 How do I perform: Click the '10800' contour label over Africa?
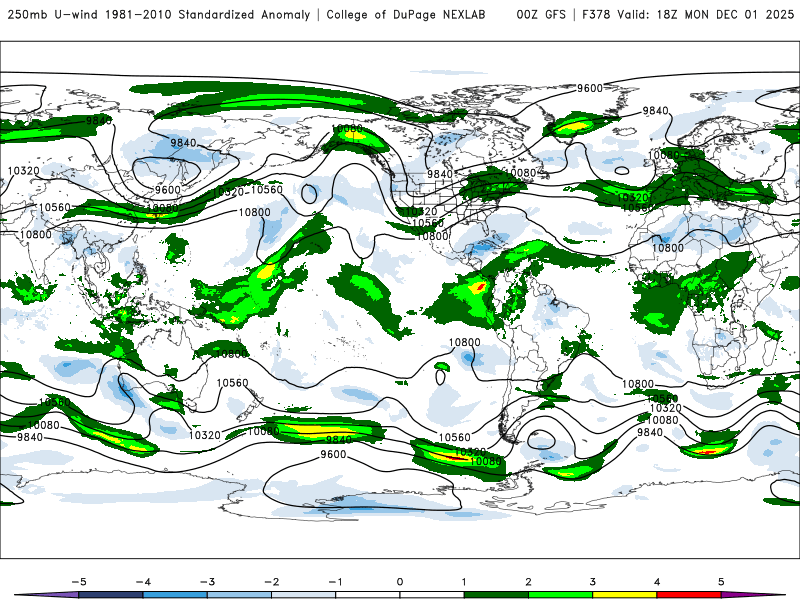coord(668,248)
